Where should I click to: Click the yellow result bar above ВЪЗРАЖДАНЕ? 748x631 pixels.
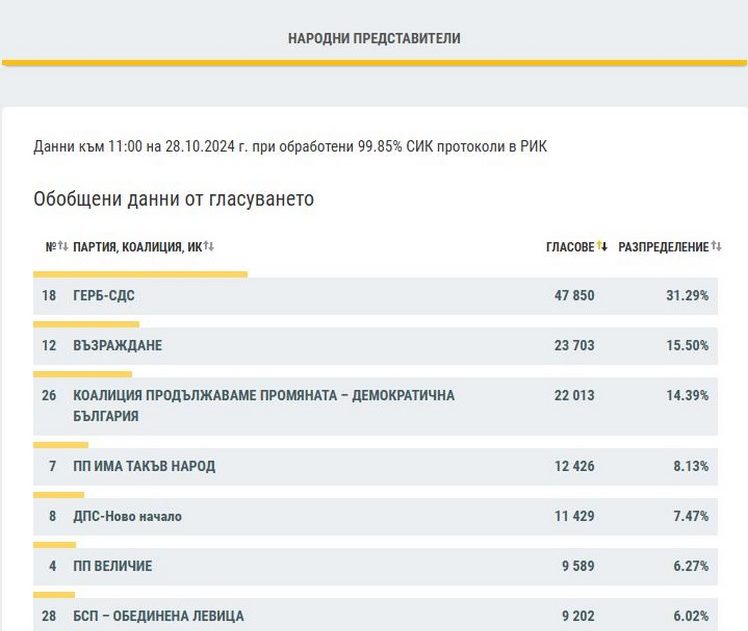pos(86,324)
